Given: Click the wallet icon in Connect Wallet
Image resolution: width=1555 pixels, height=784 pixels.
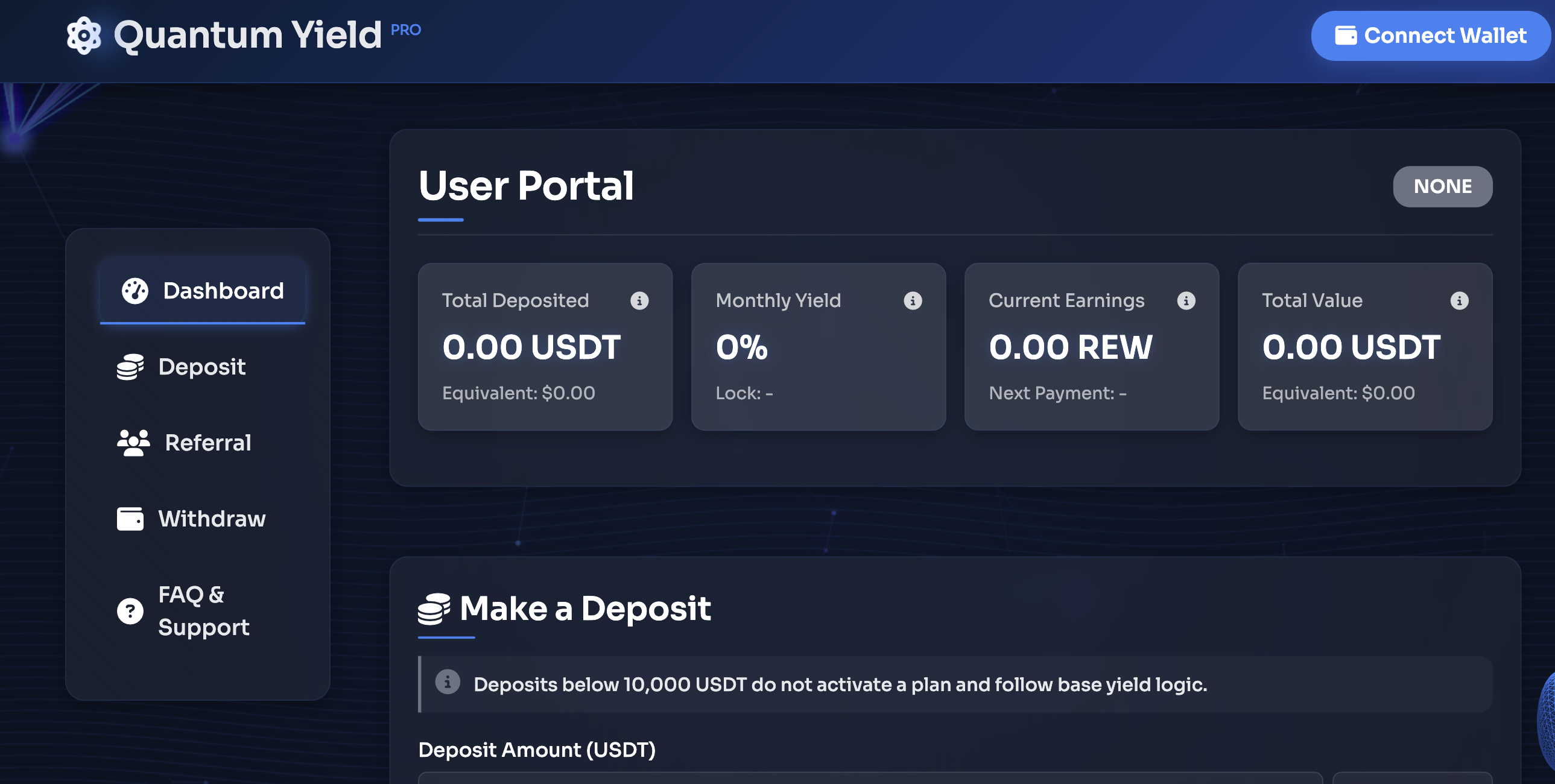Looking at the screenshot, I should pos(1346,36).
